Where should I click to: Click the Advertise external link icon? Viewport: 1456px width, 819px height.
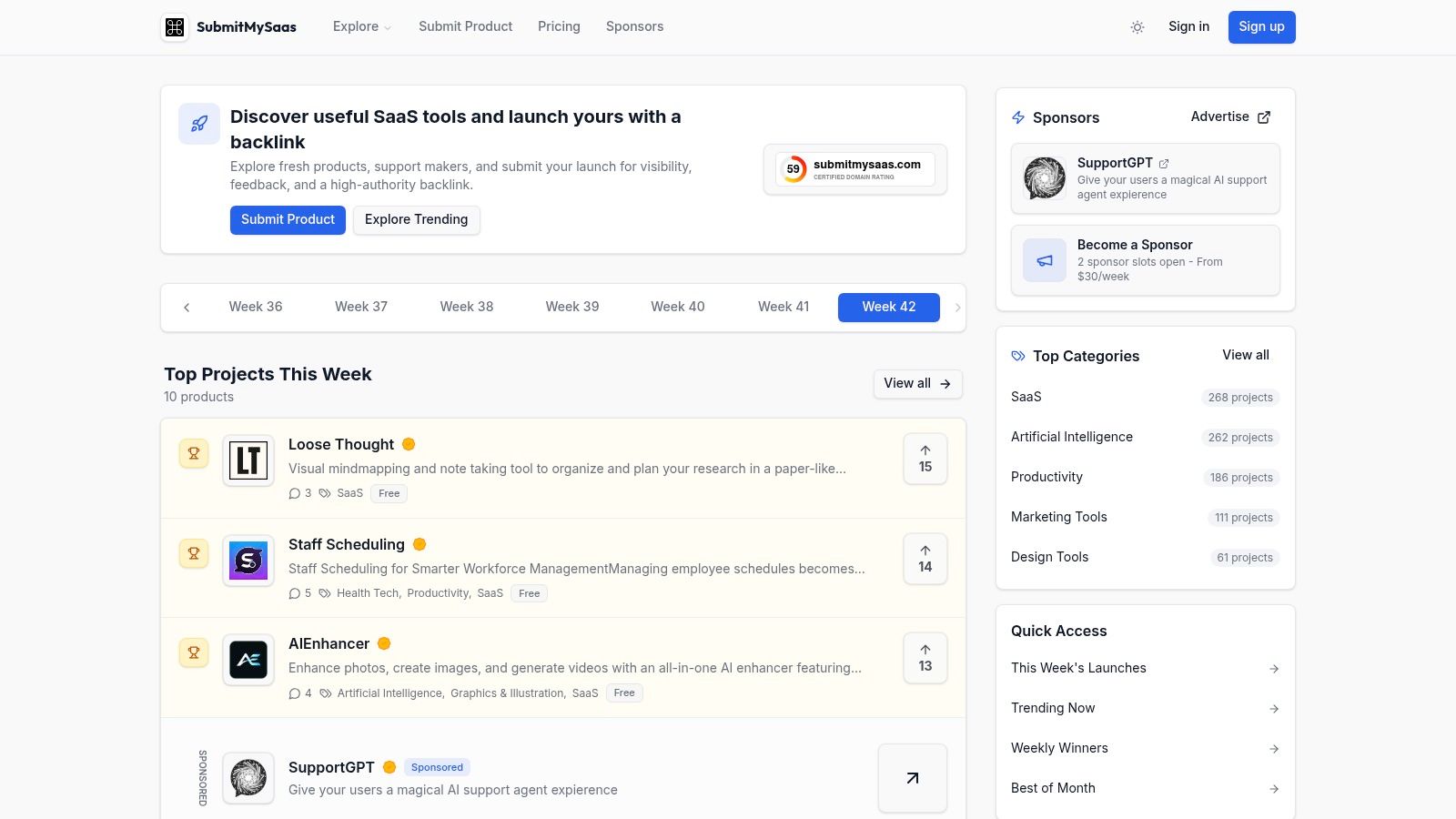coord(1264,117)
